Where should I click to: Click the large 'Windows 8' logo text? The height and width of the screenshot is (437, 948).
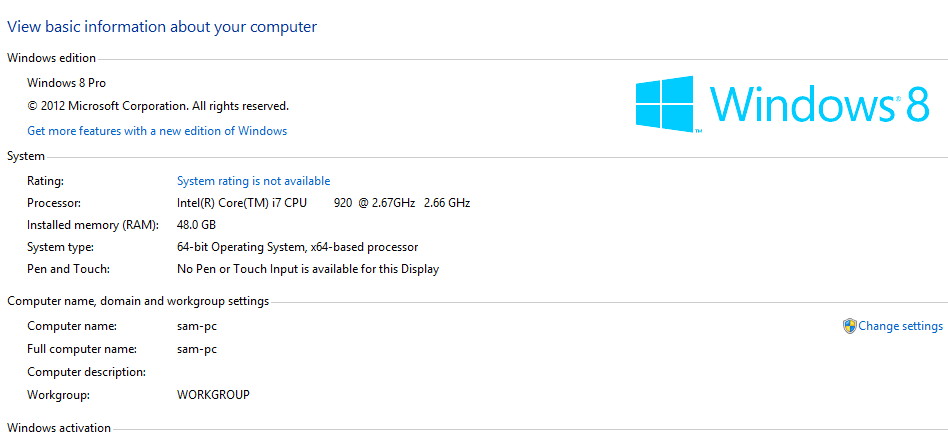pyautogui.click(x=819, y=104)
